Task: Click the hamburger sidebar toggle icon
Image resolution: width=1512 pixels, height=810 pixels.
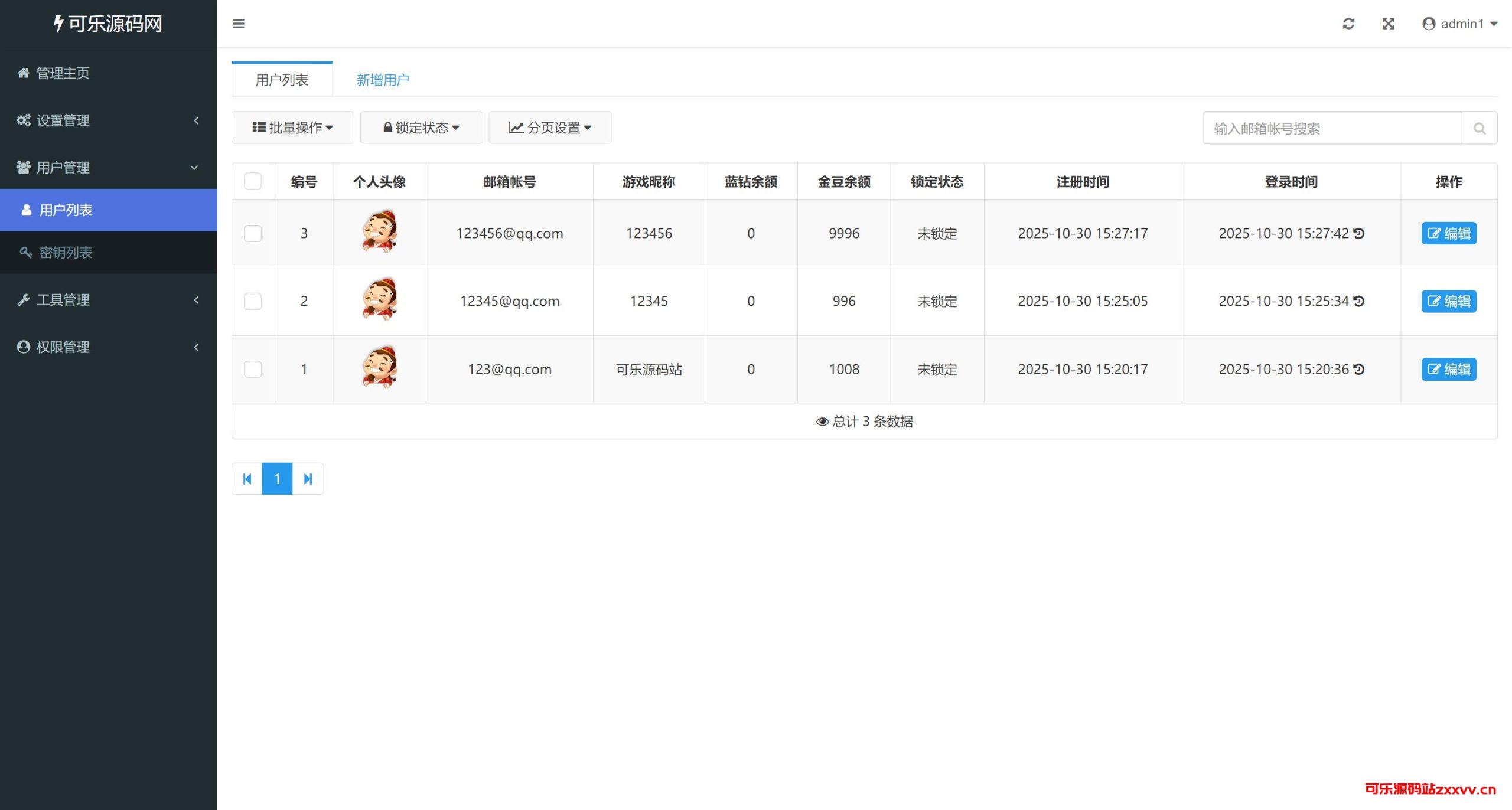Action: (x=239, y=24)
